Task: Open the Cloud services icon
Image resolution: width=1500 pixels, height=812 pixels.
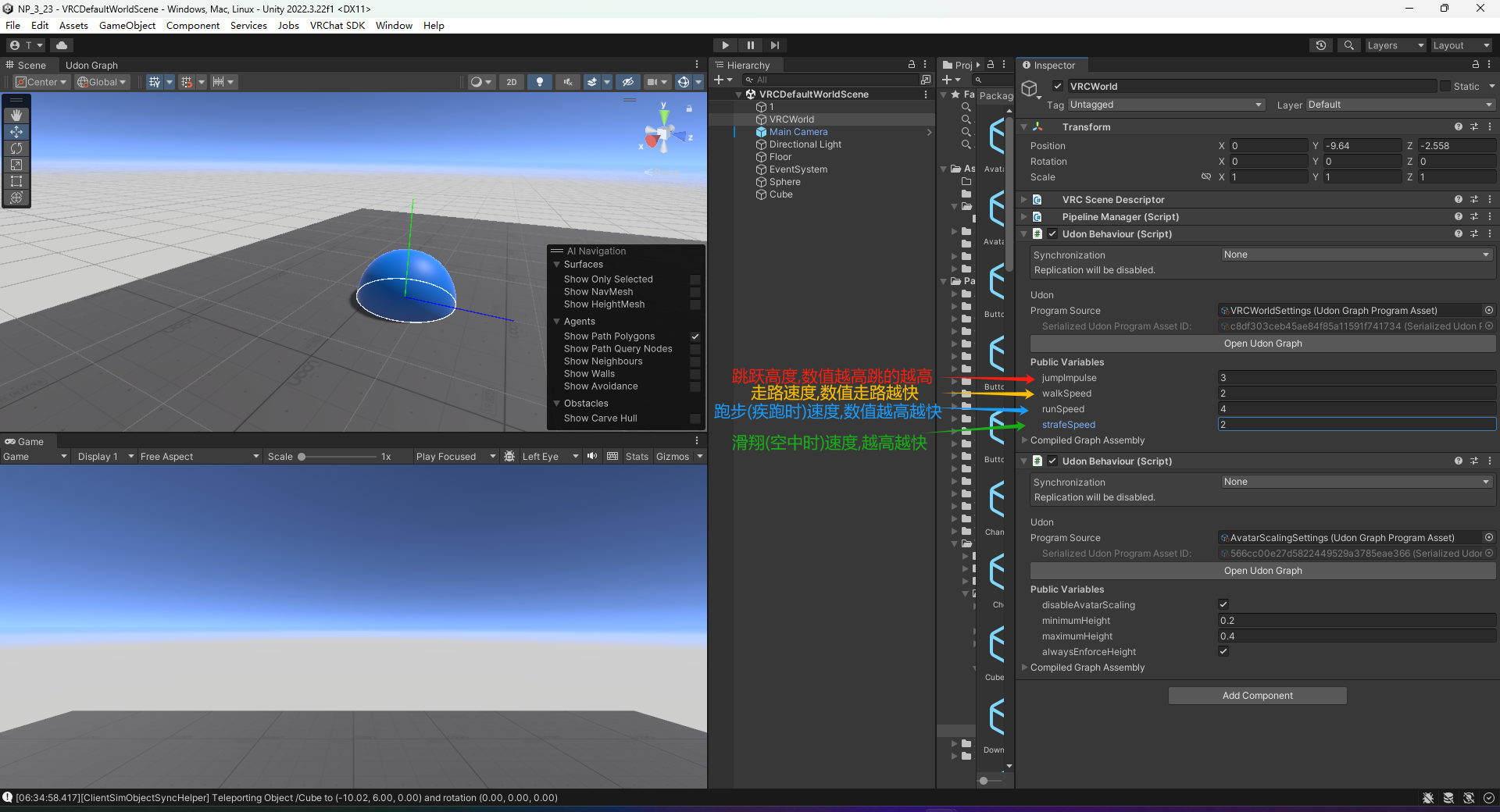Action: pos(62,45)
